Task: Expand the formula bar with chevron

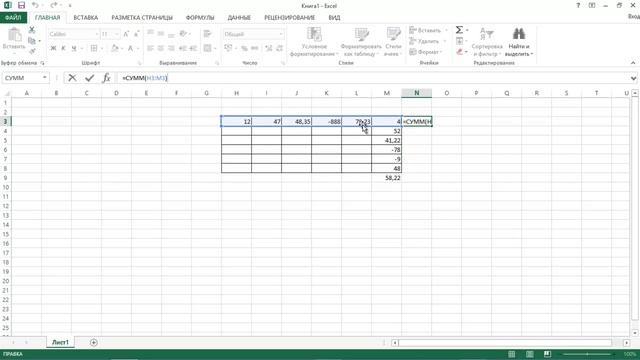Action: (x=633, y=78)
